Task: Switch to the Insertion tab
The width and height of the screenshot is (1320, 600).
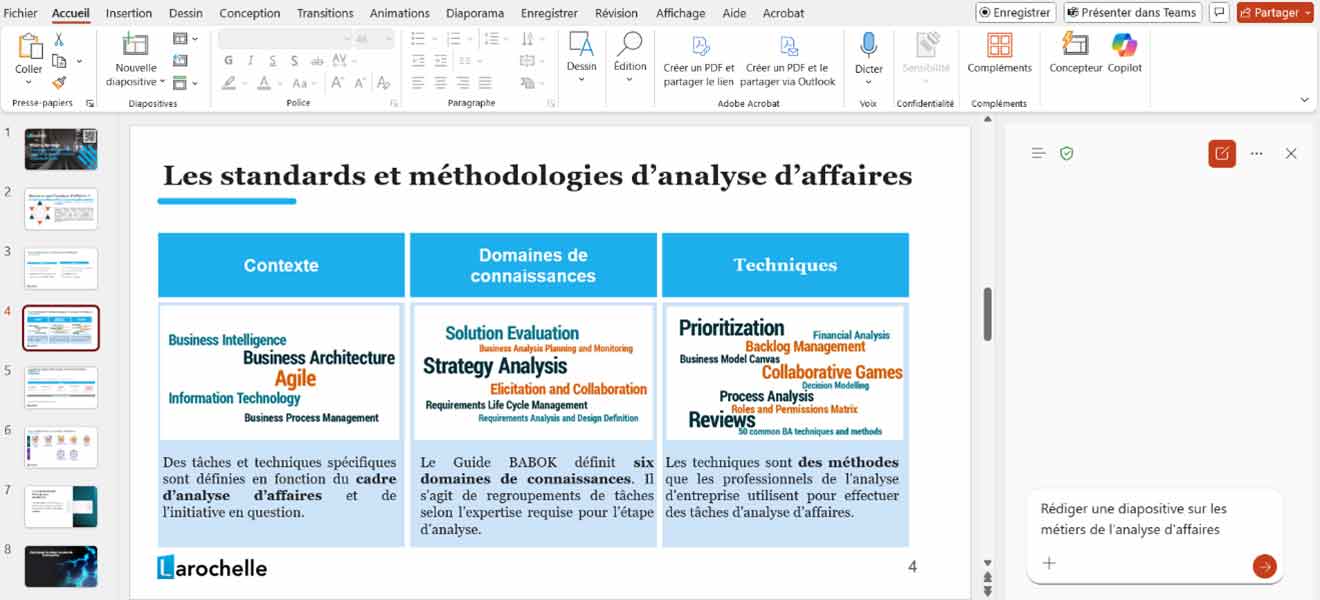Action: pyautogui.click(x=129, y=13)
